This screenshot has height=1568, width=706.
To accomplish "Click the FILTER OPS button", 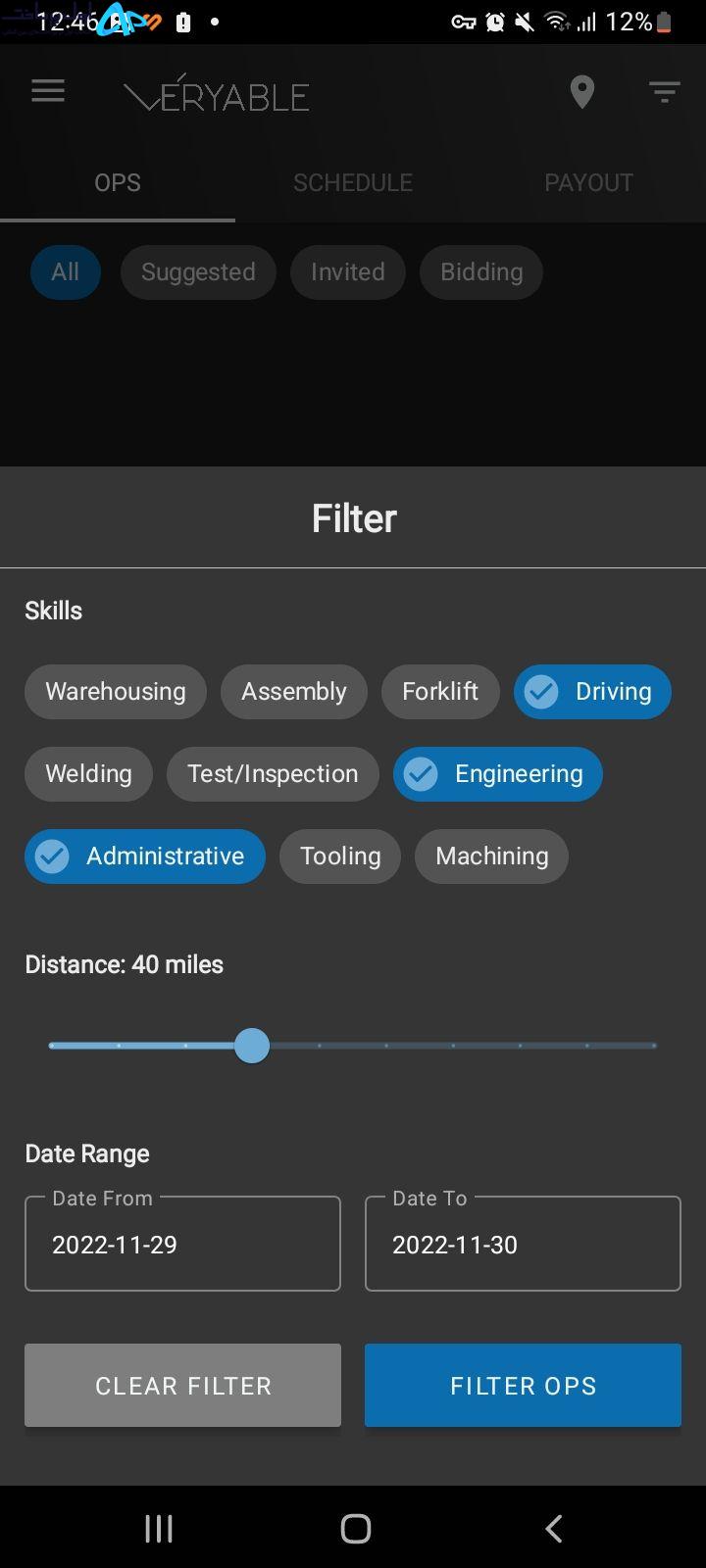I will click(523, 1385).
